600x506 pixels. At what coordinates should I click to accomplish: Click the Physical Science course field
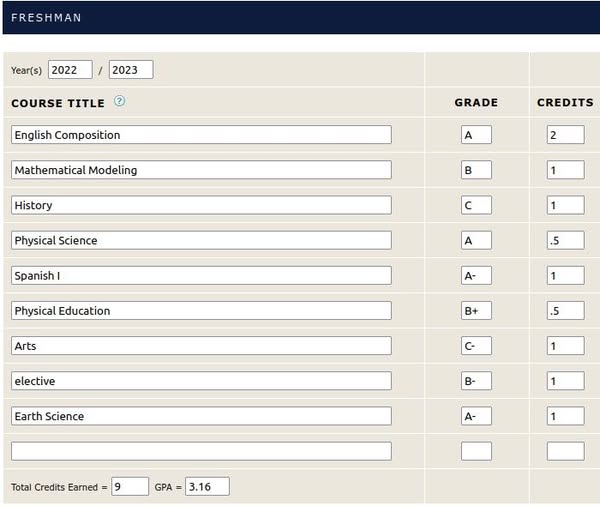[x=201, y=240]
